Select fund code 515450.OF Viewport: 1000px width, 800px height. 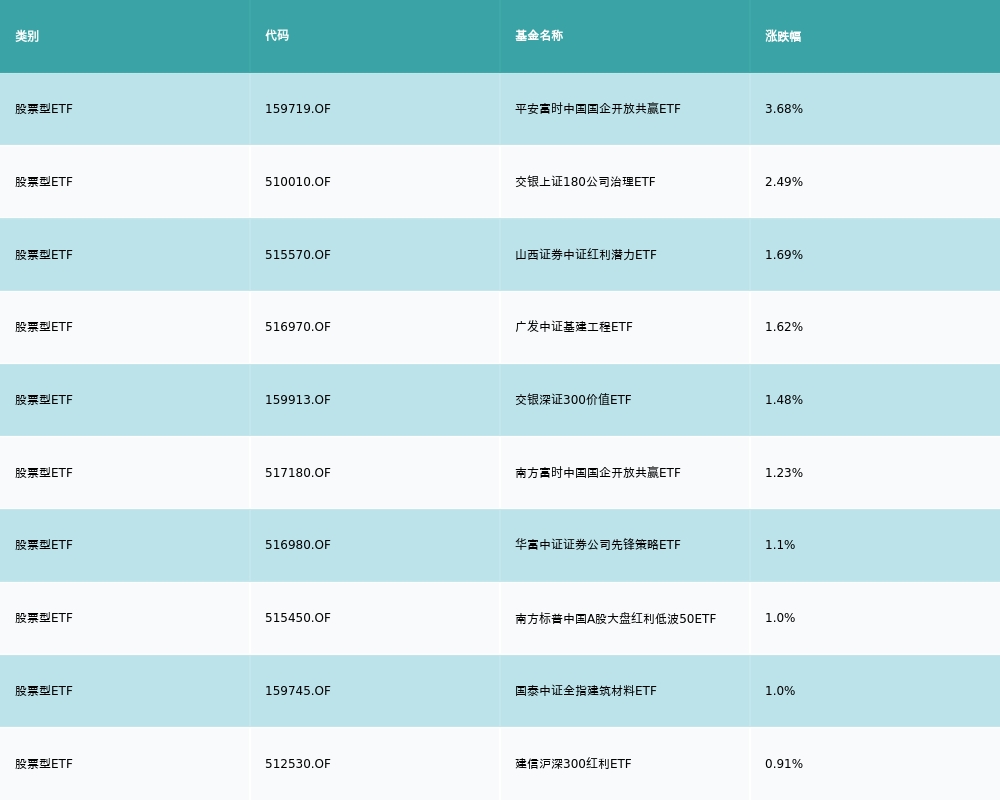click(298, 618)
